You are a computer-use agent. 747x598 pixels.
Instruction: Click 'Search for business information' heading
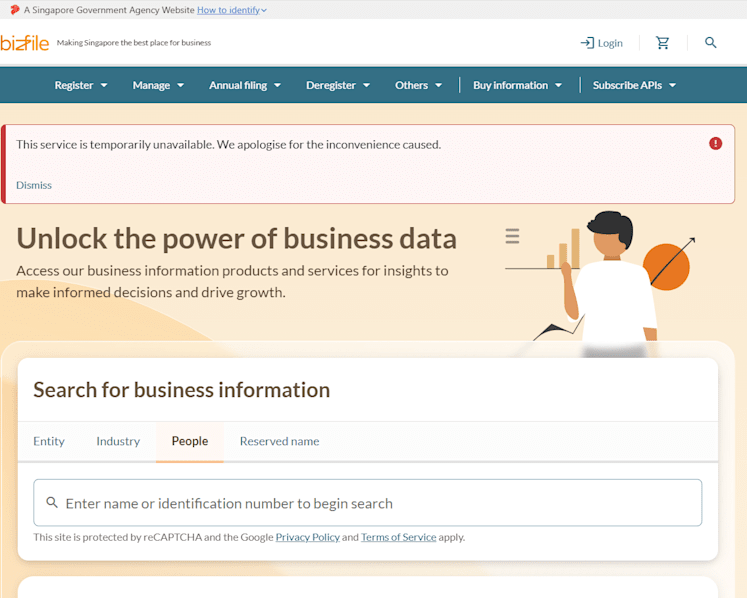[x=182, y=390]
